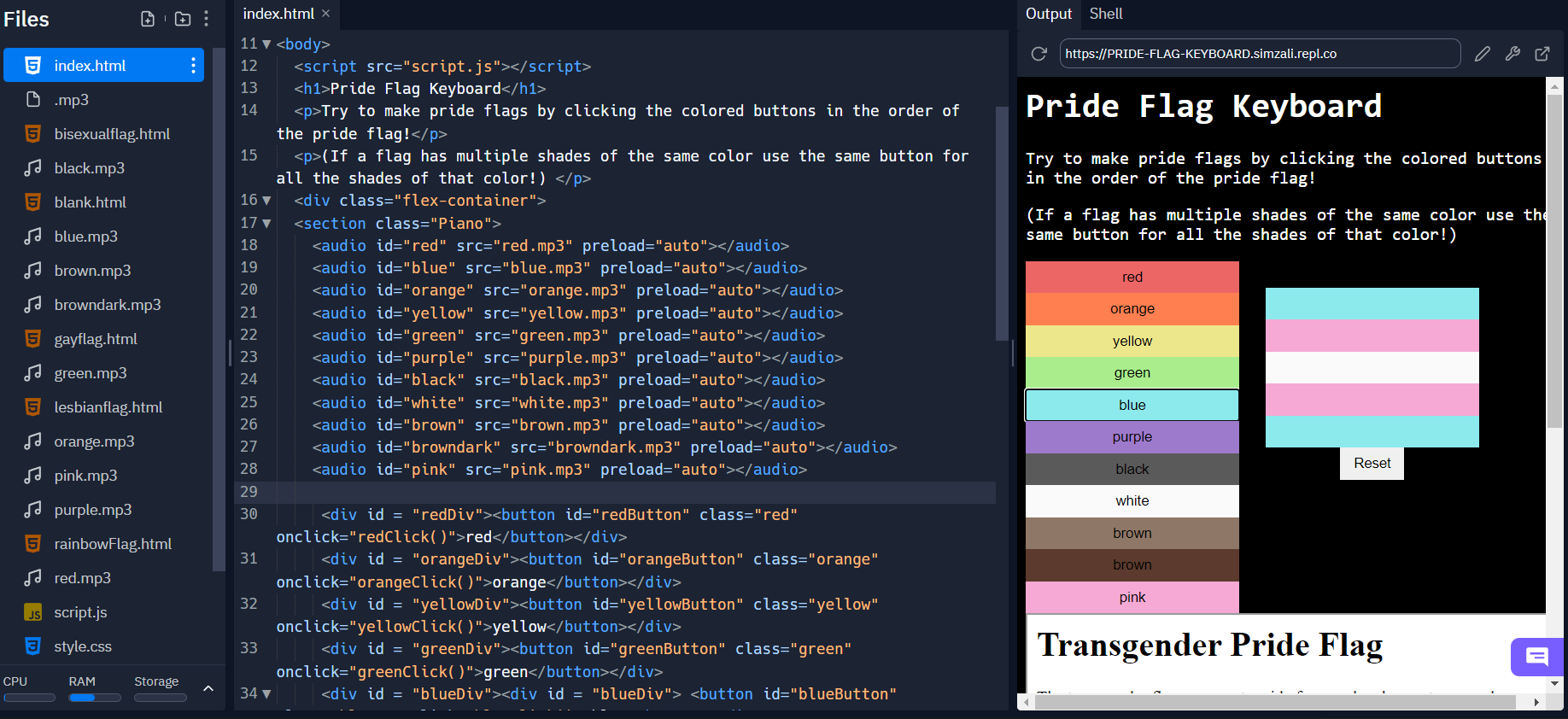
Task: Click the yellow piano button
Action: [1132, 342]
